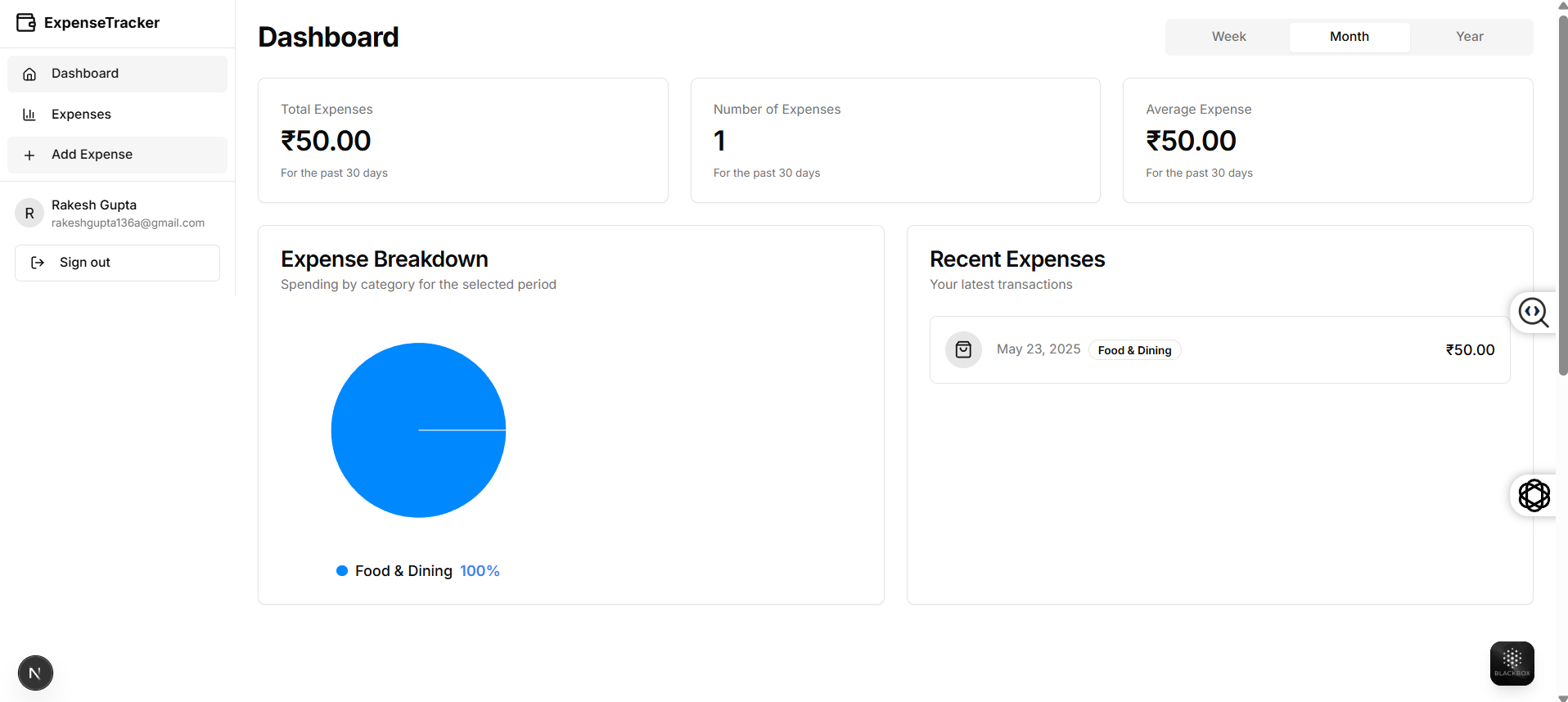Click the Expense Breakdown heading
The height and width of the screenshot is (702, 1568).
[x=385, y=259]
